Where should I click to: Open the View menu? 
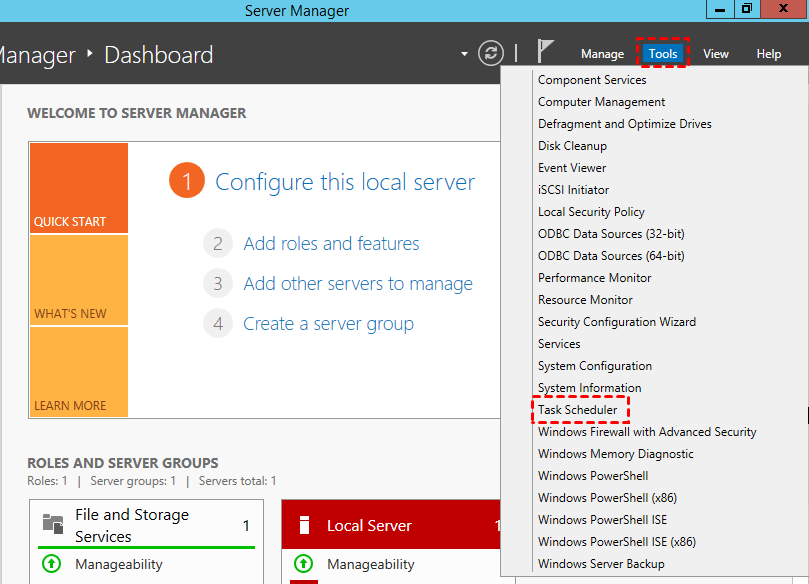pyautogui.click(x=715, y=53)
